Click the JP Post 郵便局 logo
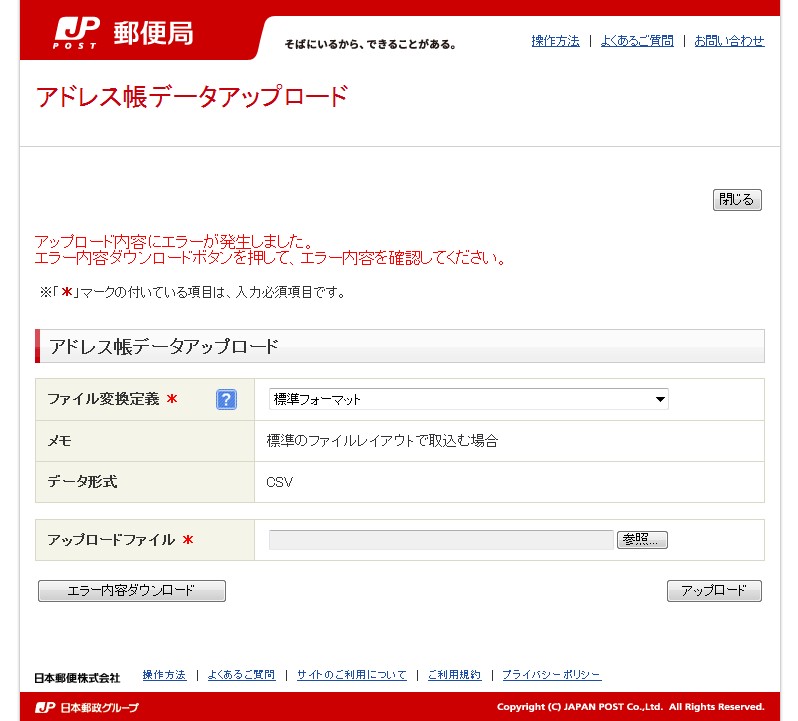The width and height of the screenshot is (798, 721). click(x=123, y=34)
